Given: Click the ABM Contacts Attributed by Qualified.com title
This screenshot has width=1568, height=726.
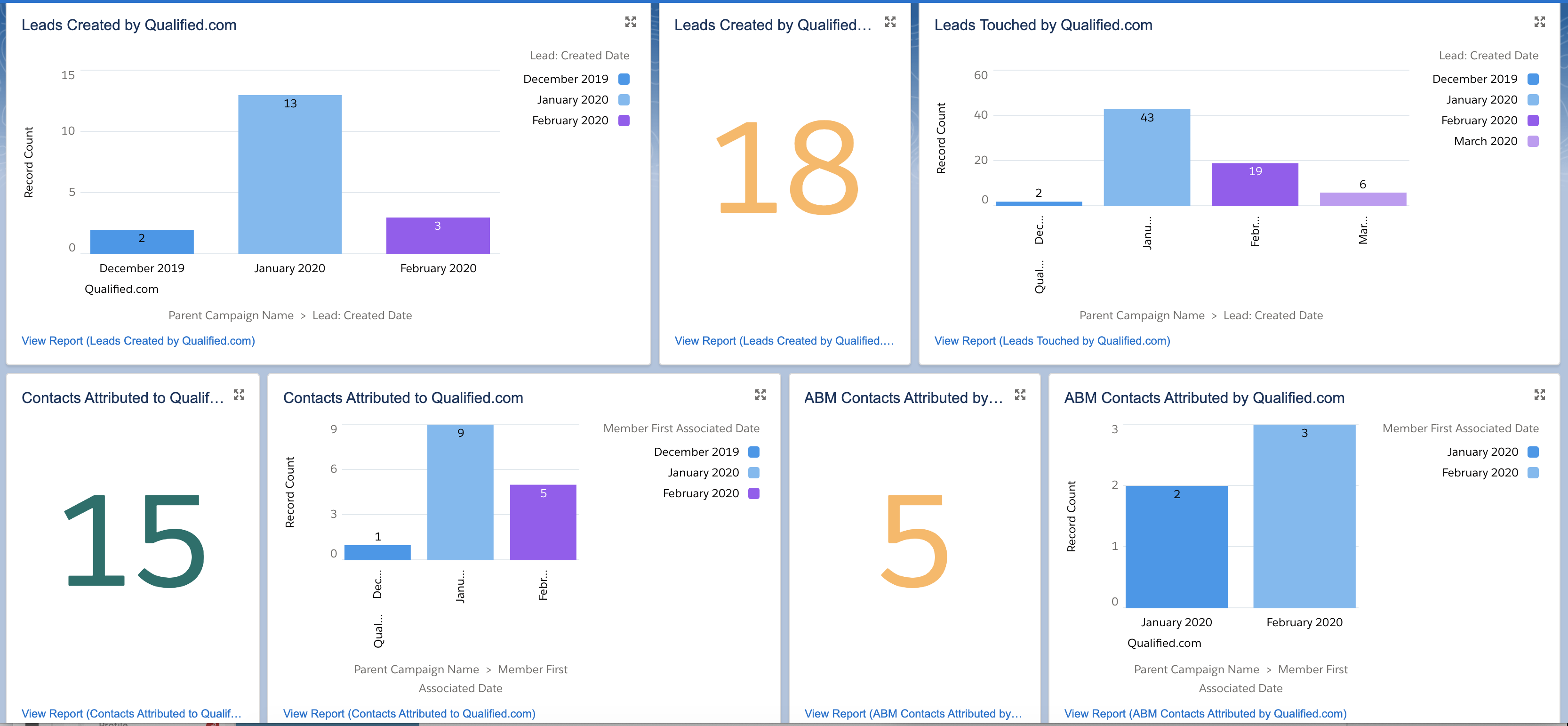Looking at the screenshot, I should coord(1204,398).
